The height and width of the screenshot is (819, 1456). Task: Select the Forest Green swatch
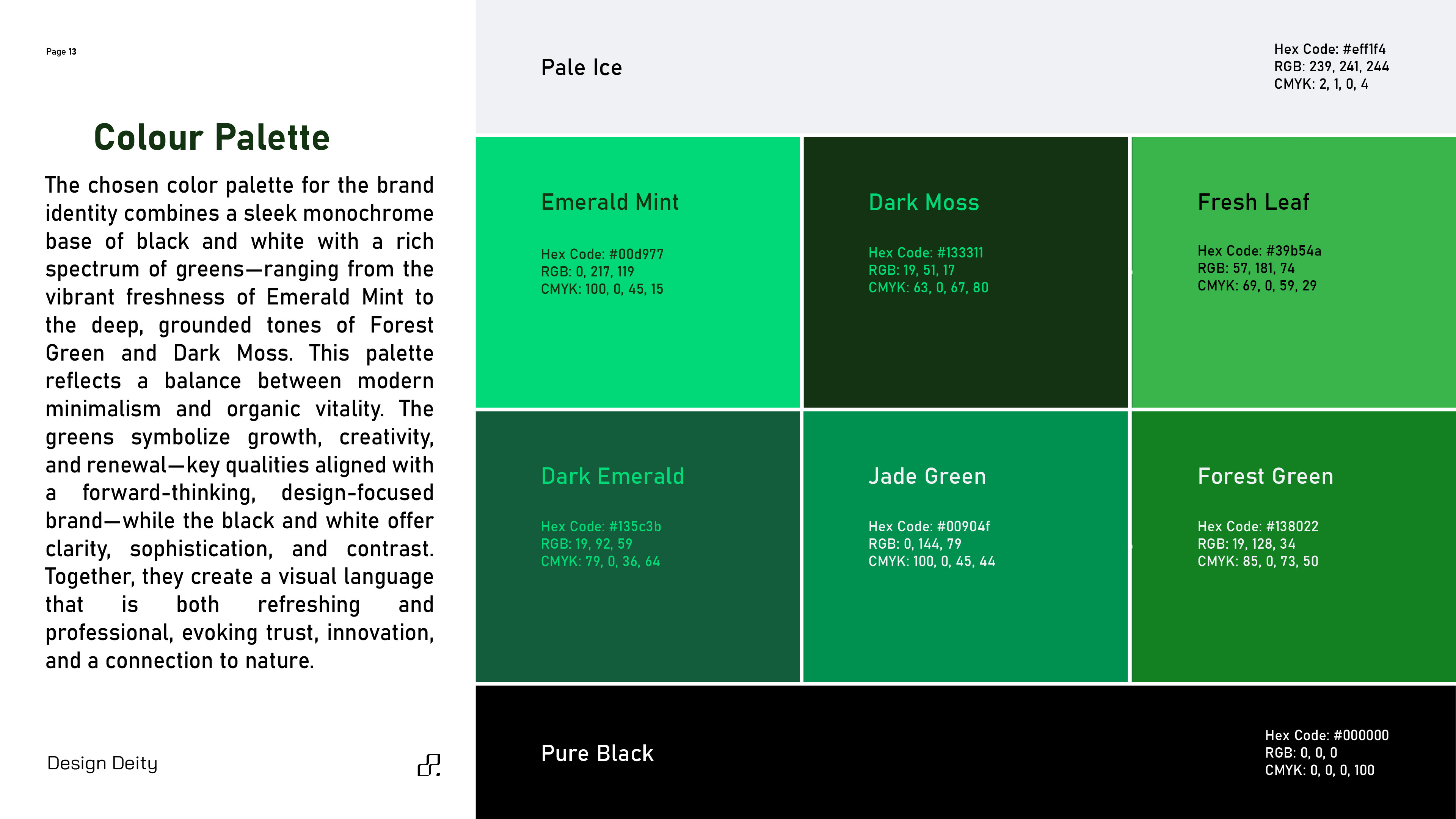pyautogui.click(x=1293, y=622)
